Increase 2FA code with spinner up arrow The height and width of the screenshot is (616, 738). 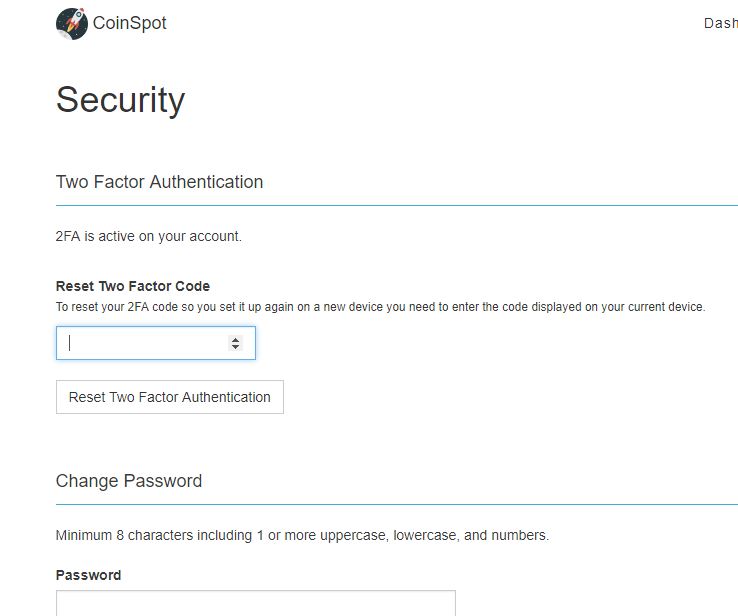click(x=235, y=339)
